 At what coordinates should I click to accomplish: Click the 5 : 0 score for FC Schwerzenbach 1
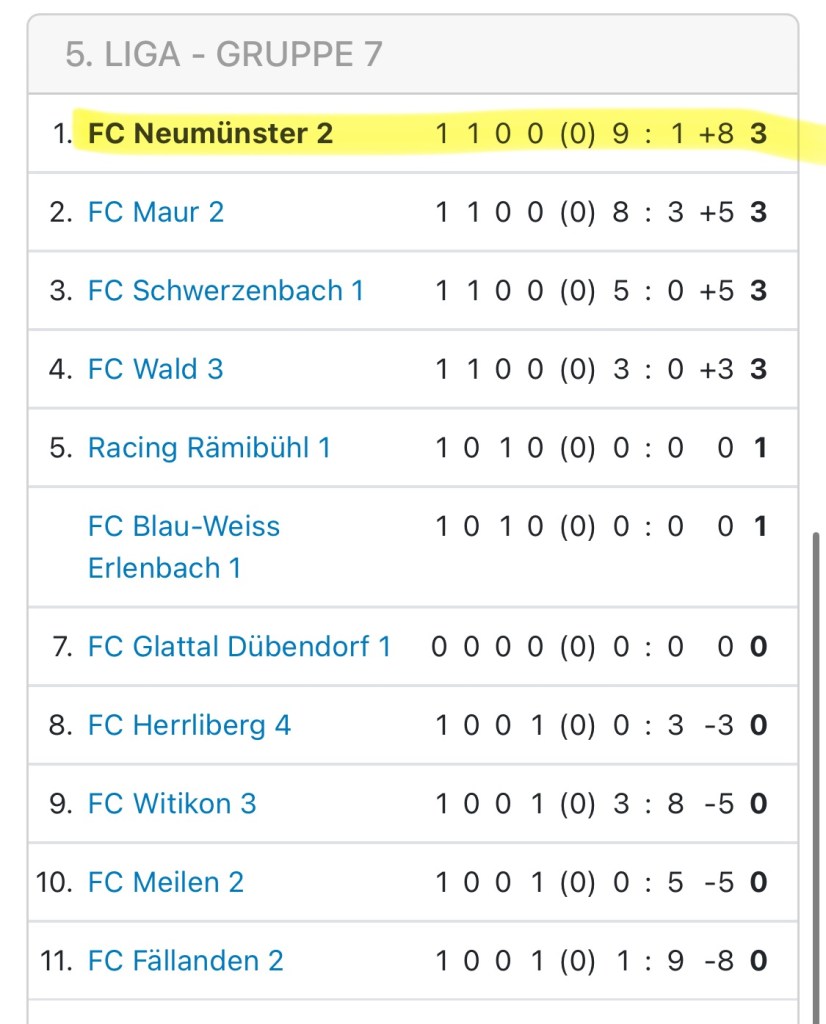(648, 291)
